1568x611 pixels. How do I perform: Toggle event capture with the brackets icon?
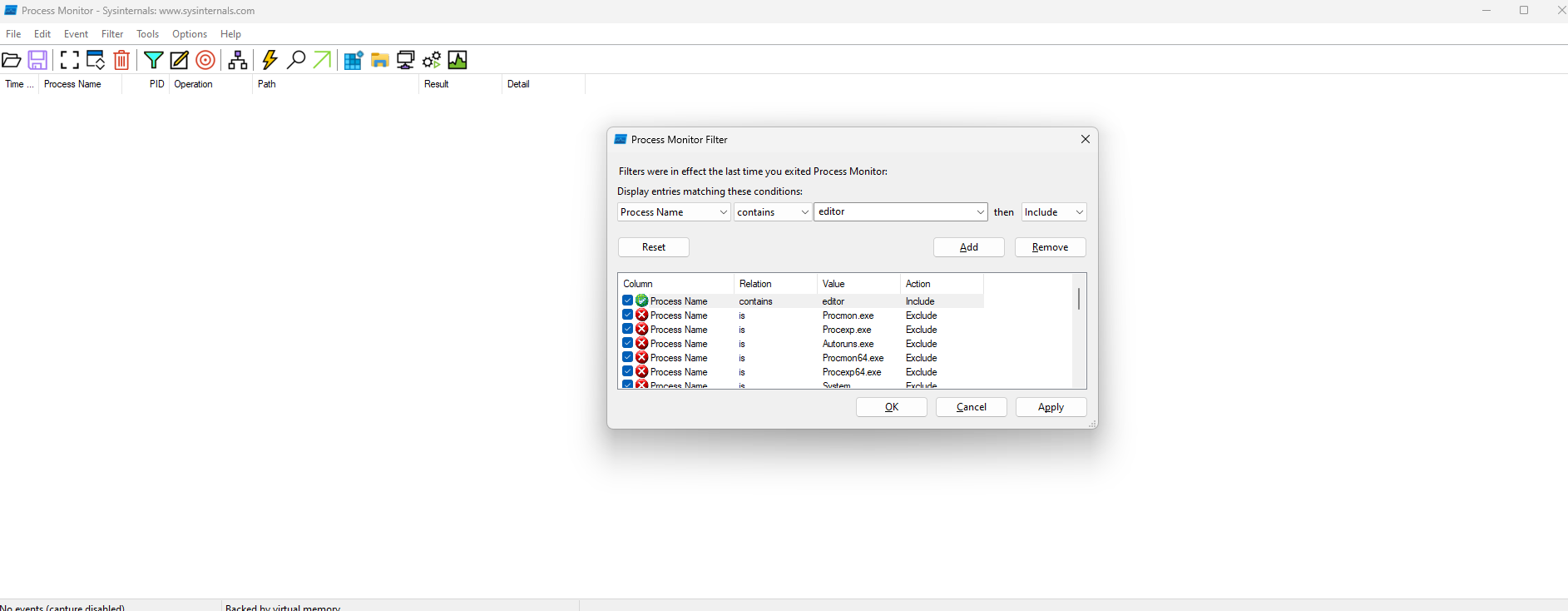[x=70, y=60]
